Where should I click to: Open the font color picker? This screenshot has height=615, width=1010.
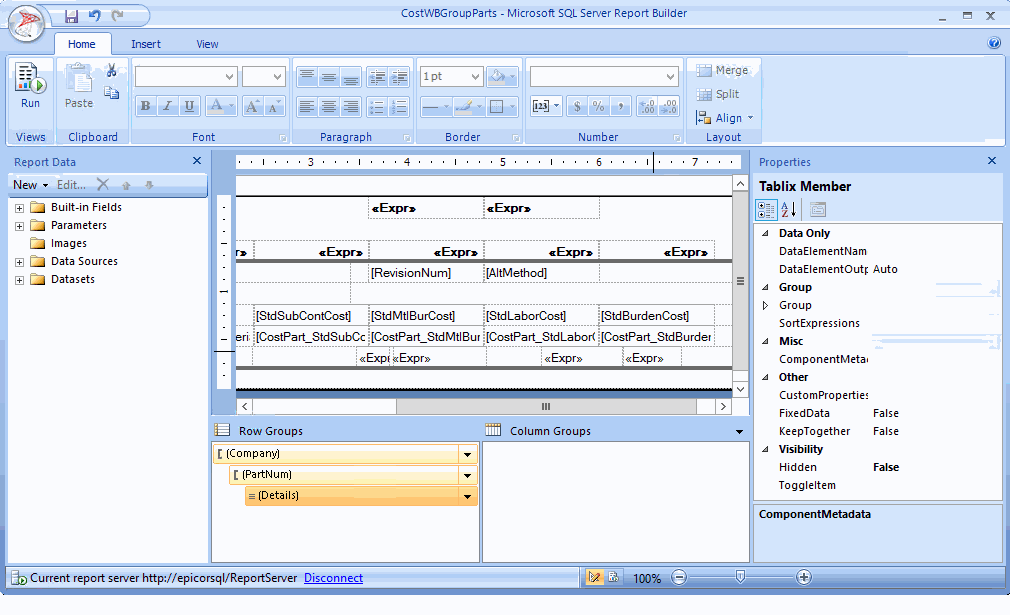tap(220, 106)
